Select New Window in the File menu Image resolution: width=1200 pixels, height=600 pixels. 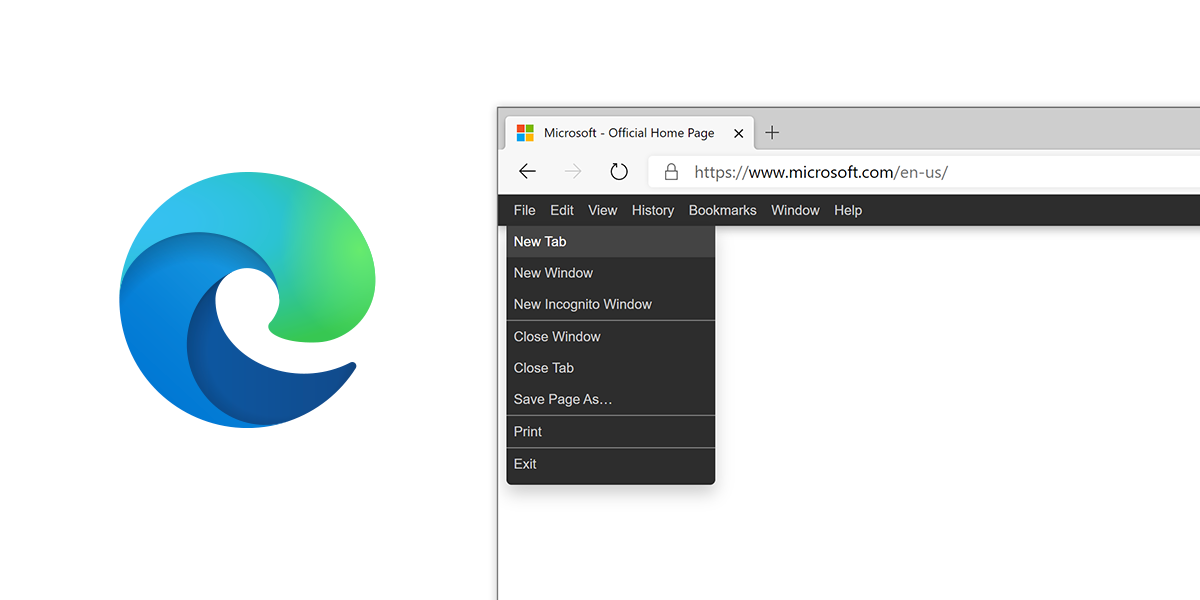(x=553, y=273)
